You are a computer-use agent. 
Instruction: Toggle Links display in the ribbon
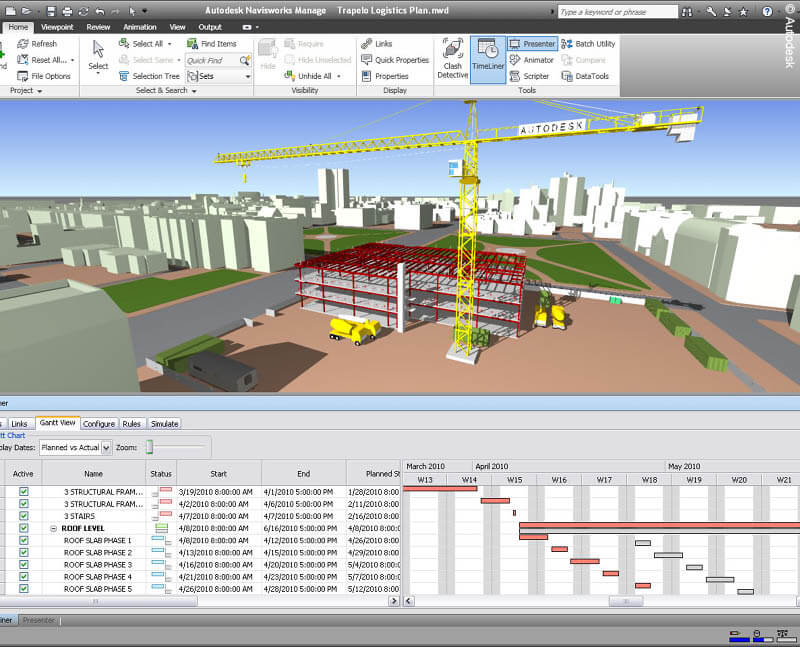377,44
